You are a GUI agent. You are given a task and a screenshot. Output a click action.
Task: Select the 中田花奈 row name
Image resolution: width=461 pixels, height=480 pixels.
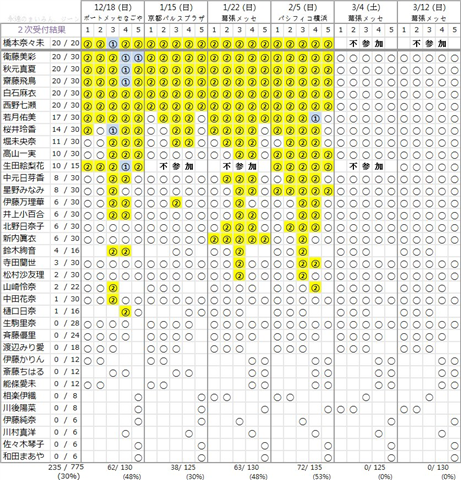click(x=19, y=299)
